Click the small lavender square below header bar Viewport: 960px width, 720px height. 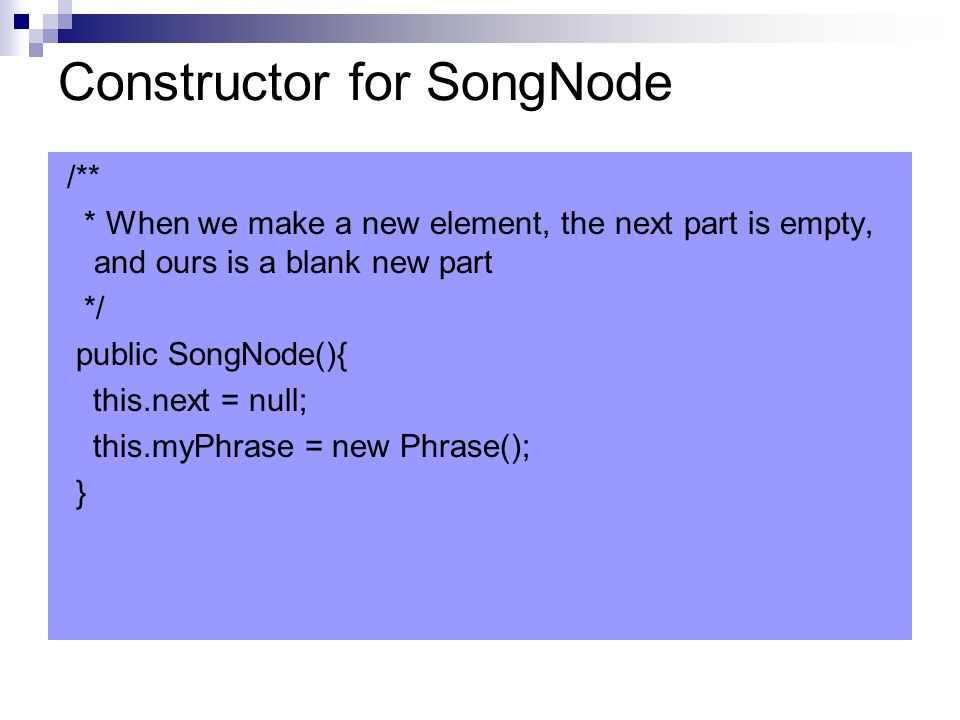point(36,50)
